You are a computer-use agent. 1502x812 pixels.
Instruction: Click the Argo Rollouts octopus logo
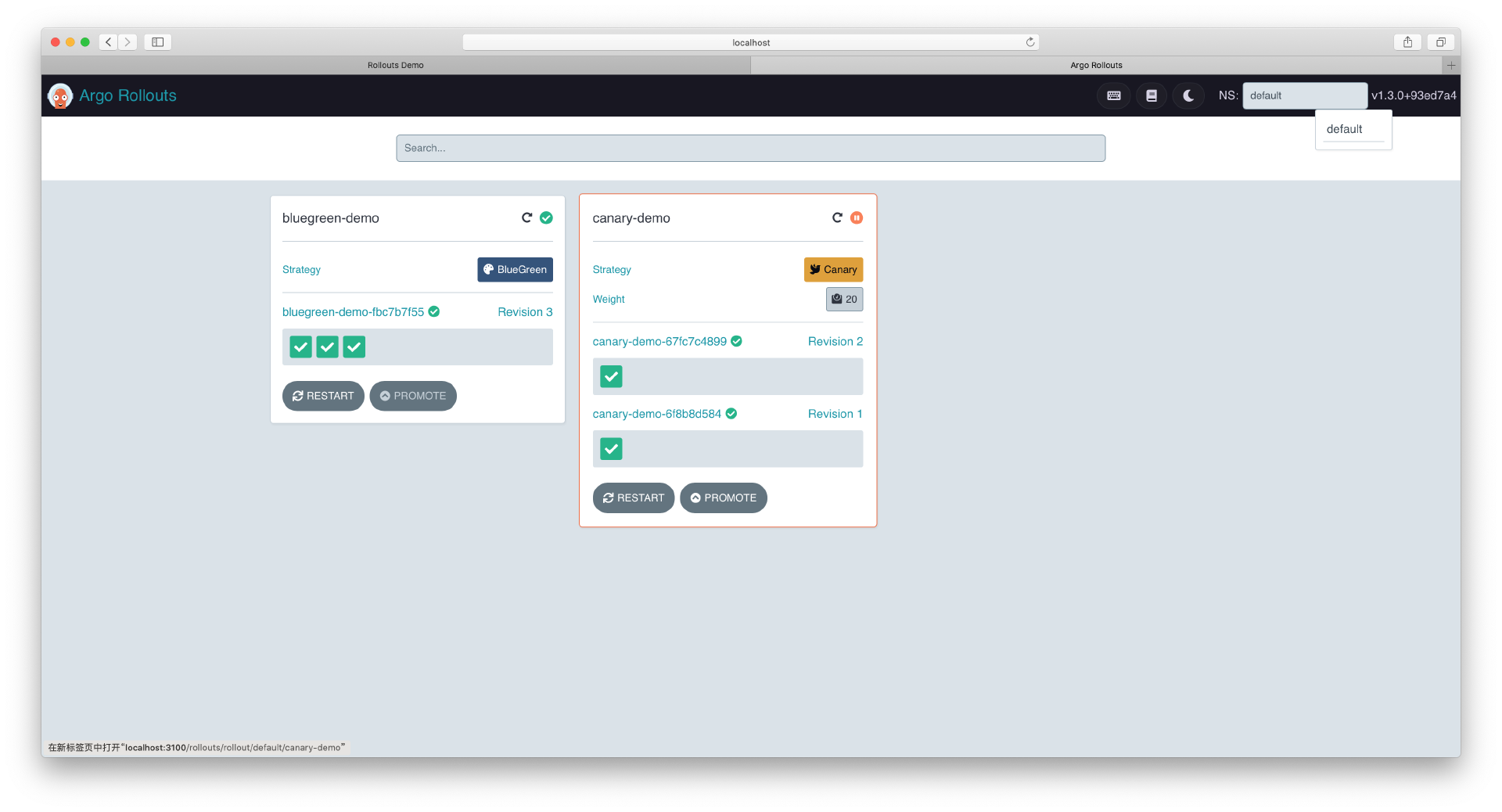click(x=60, y=95)
